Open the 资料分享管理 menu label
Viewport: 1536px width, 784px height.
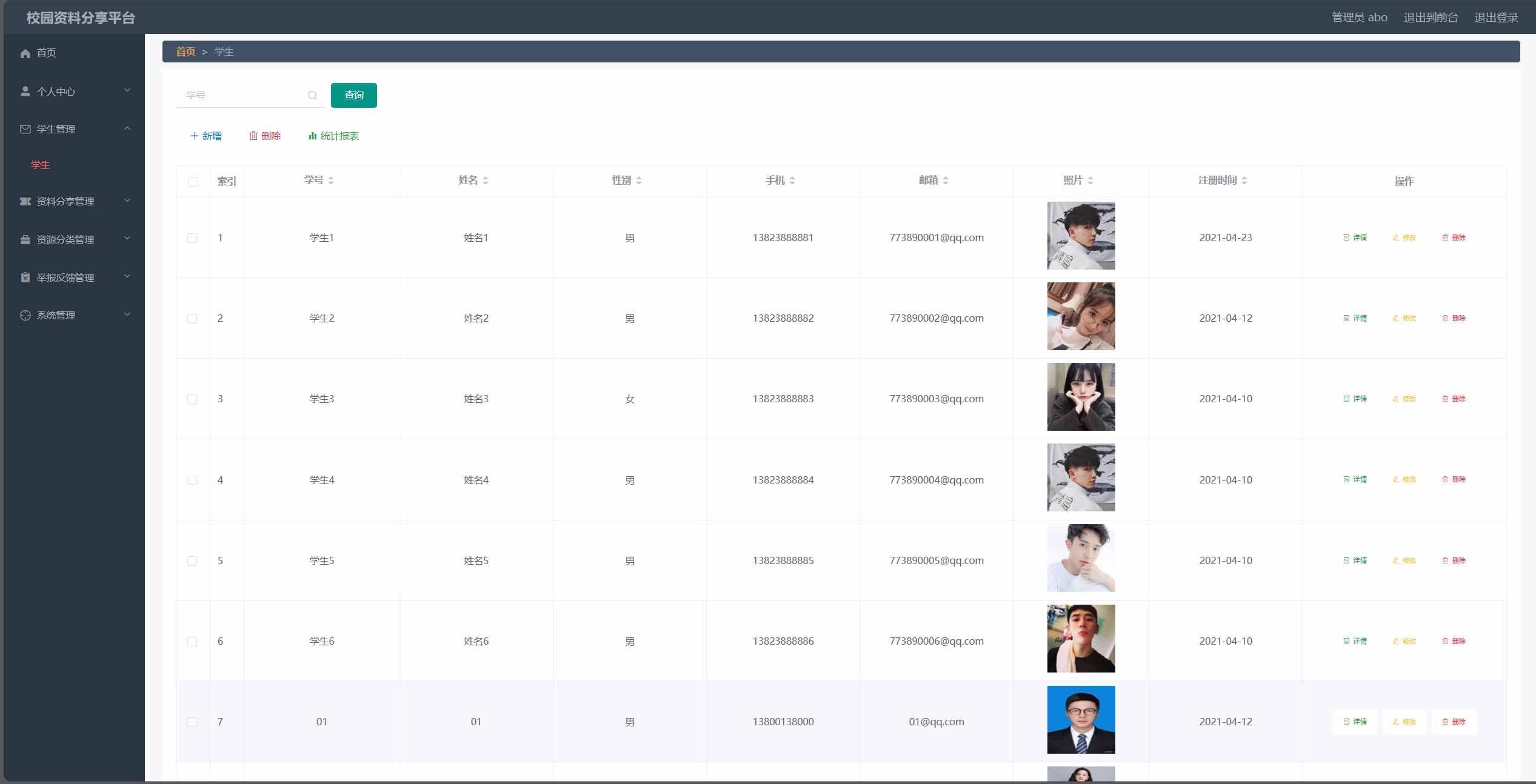[x=65, y=202]
